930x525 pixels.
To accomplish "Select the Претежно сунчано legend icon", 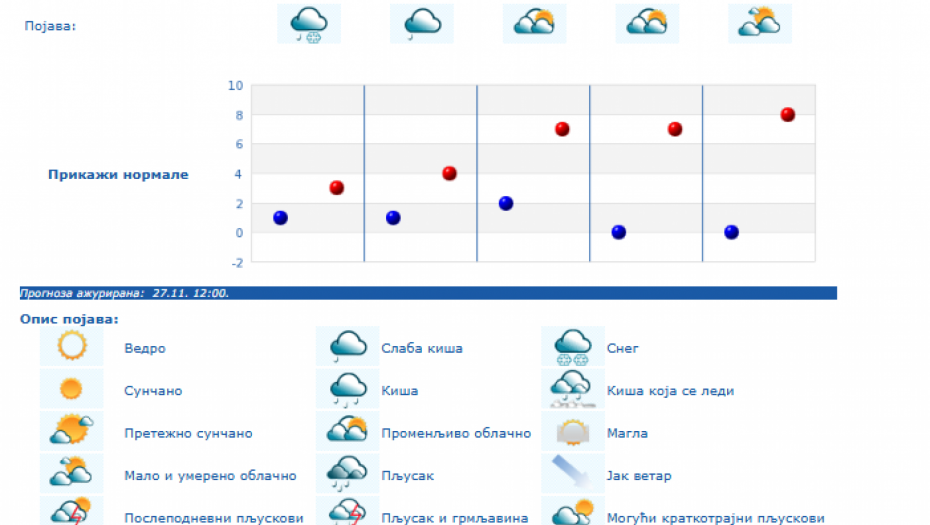I will [72, 431].
